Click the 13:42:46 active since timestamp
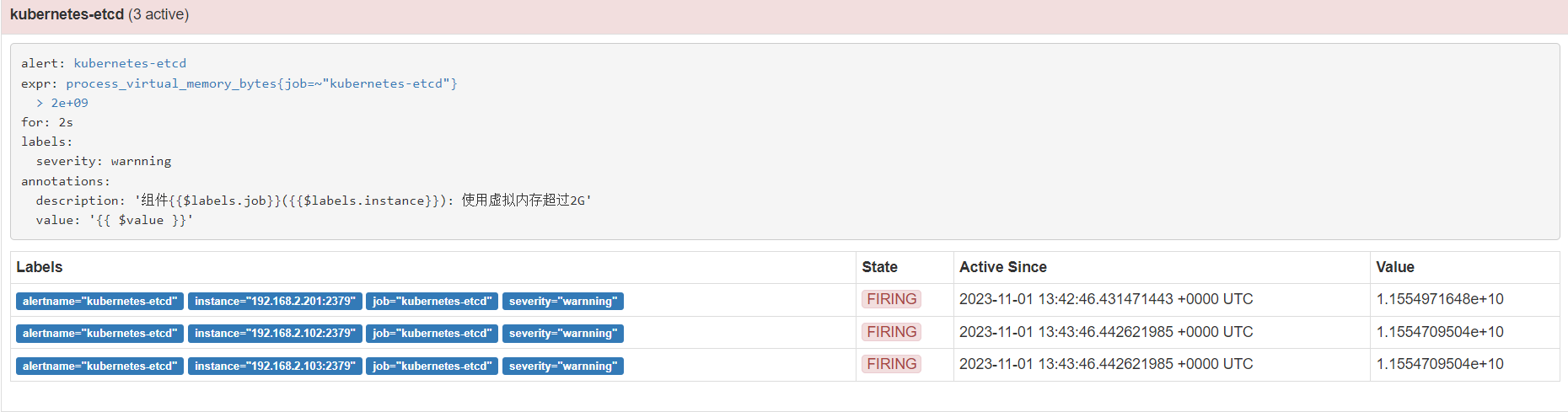The width and height of the screenshot is (1568, 412). coord(1105,299)
